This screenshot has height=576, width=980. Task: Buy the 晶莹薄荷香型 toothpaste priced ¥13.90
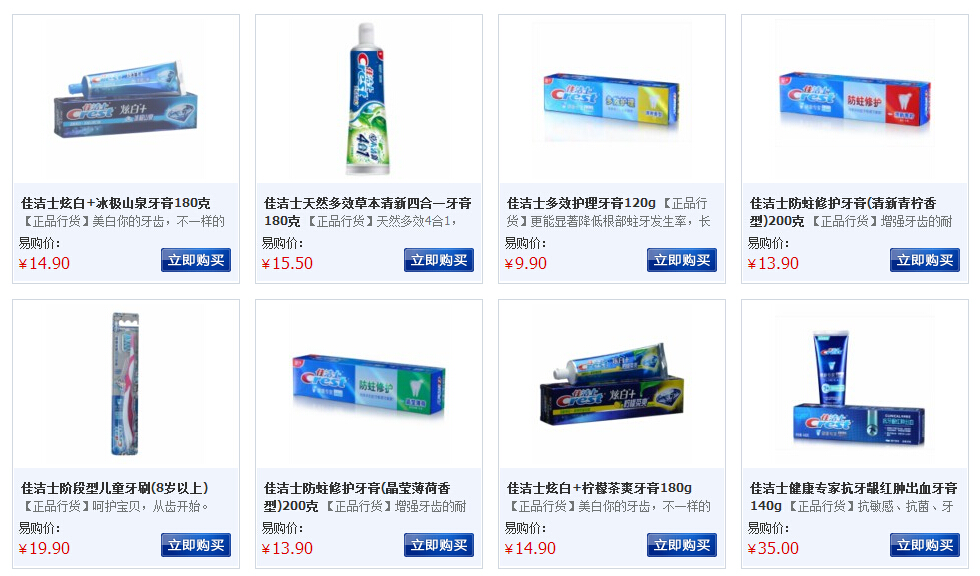click(439, 545)
